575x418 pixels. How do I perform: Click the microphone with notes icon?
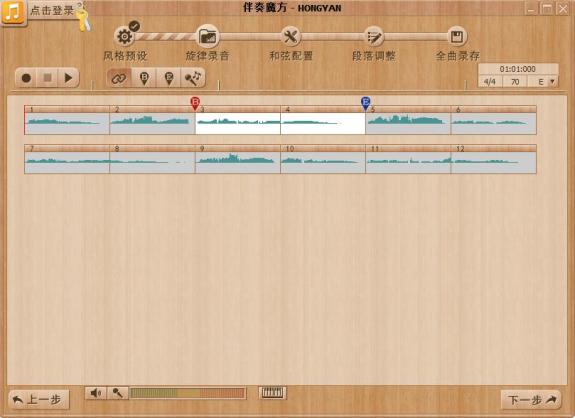coord(193,78)
